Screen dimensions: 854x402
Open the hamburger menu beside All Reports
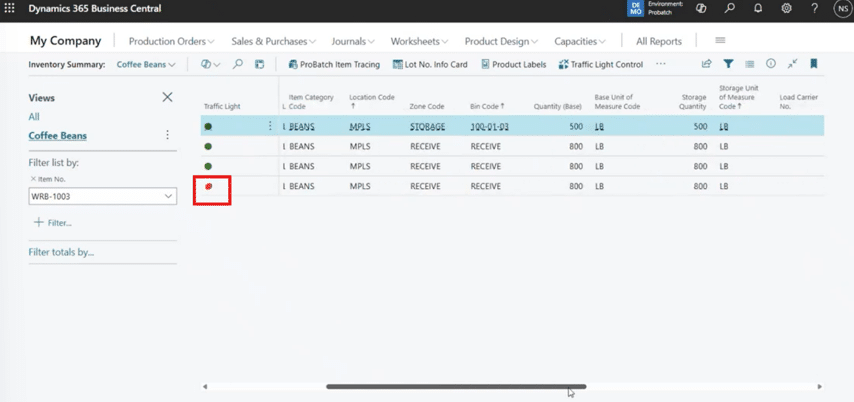[x=720, y=40]
